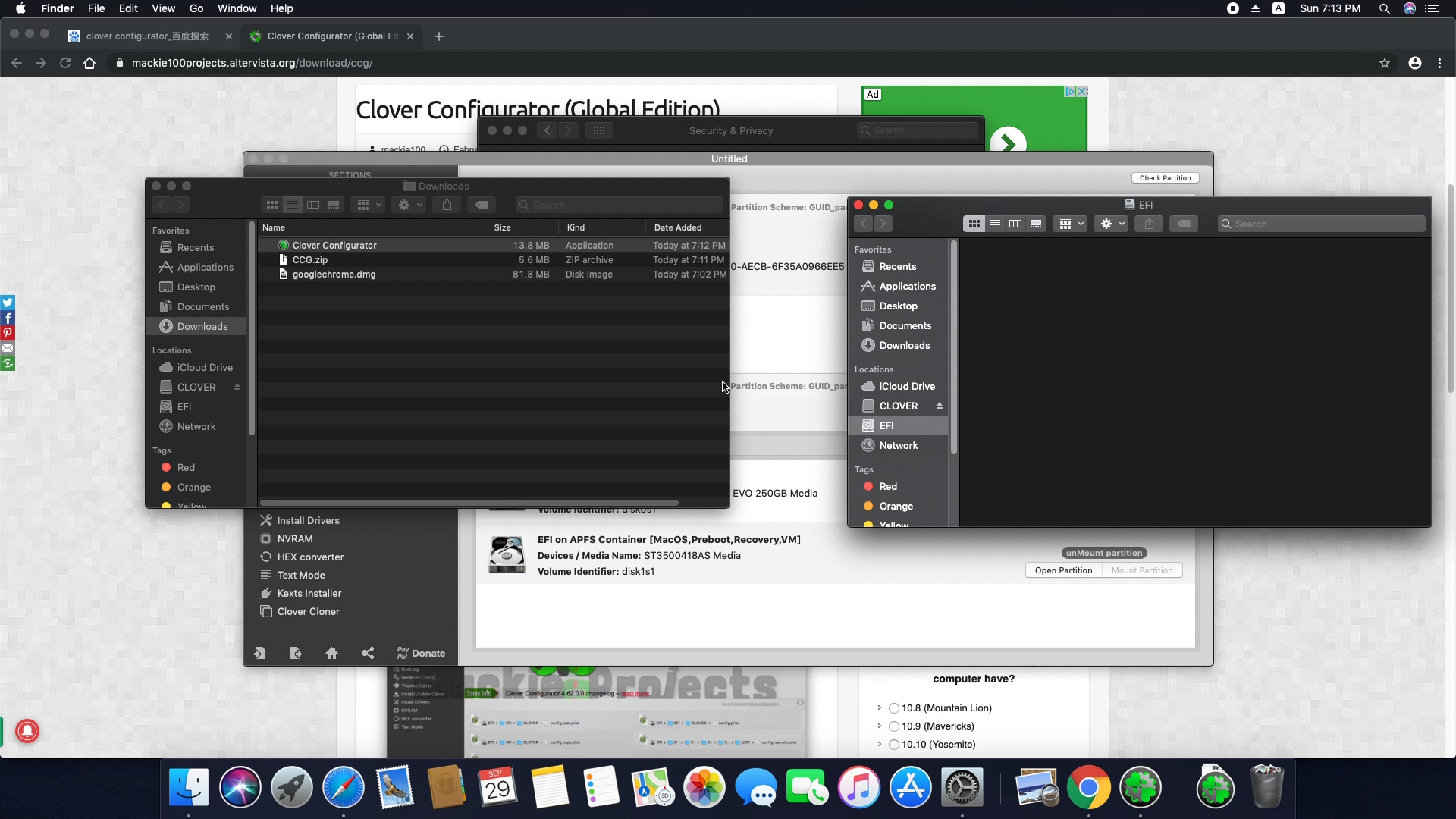Open HEX converter in Clover sidebar
The image size is (1456, 819).
[x=310, y=557]
